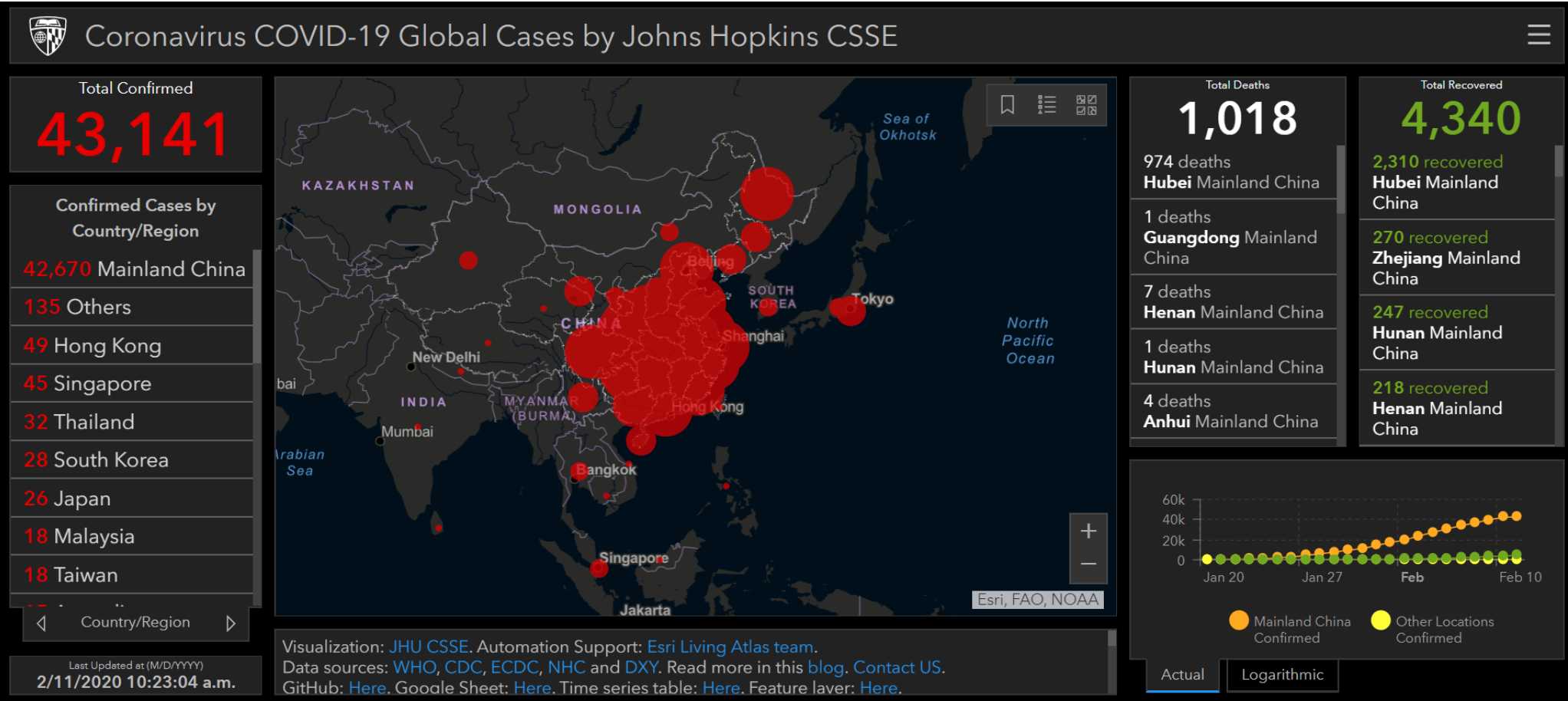This screenshot has height=701, width=1568.
Task: Click the Johns Hopkins shield logo
Action: 48,36
